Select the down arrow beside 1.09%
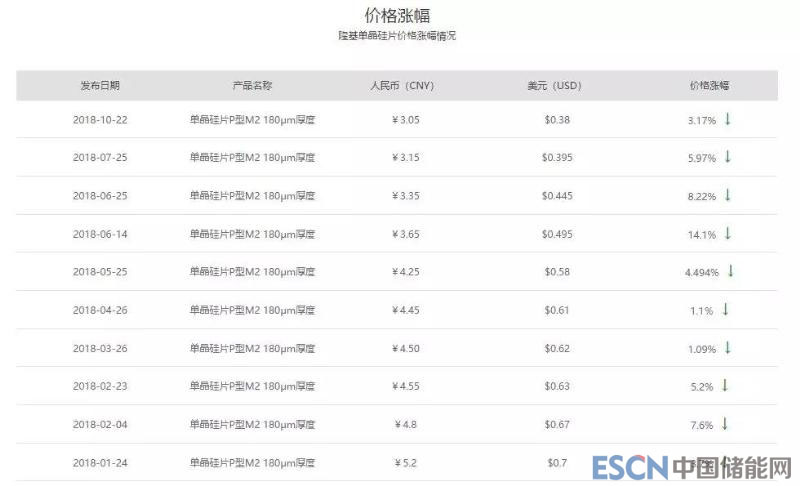 pyautogui.click(x=728, y=347)
